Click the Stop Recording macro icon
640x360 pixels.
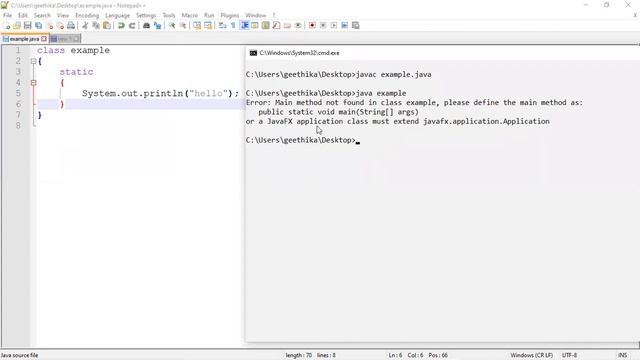pos(323,25)
